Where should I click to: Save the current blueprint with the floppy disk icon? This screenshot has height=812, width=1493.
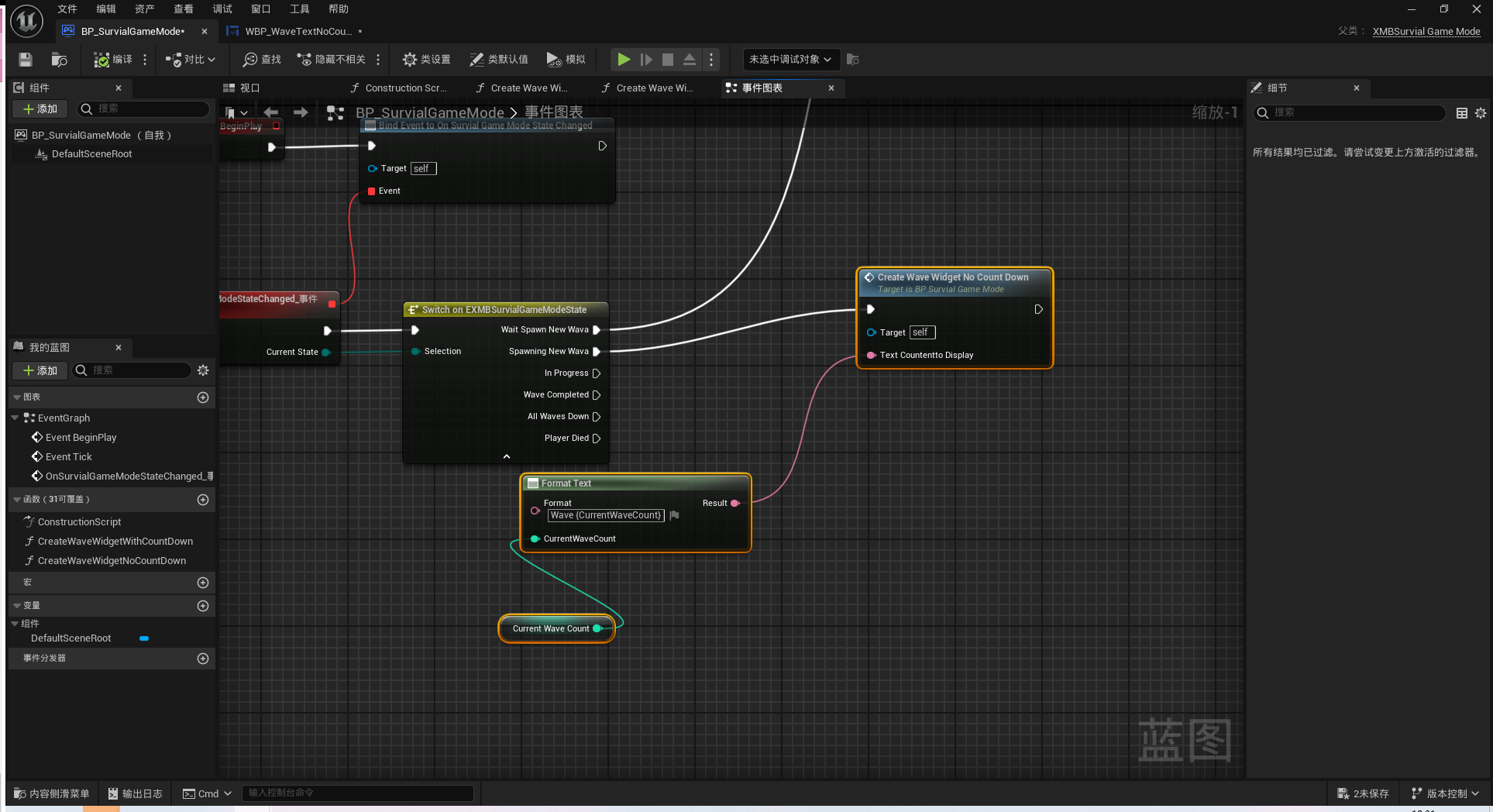click(x=26, y=60)
